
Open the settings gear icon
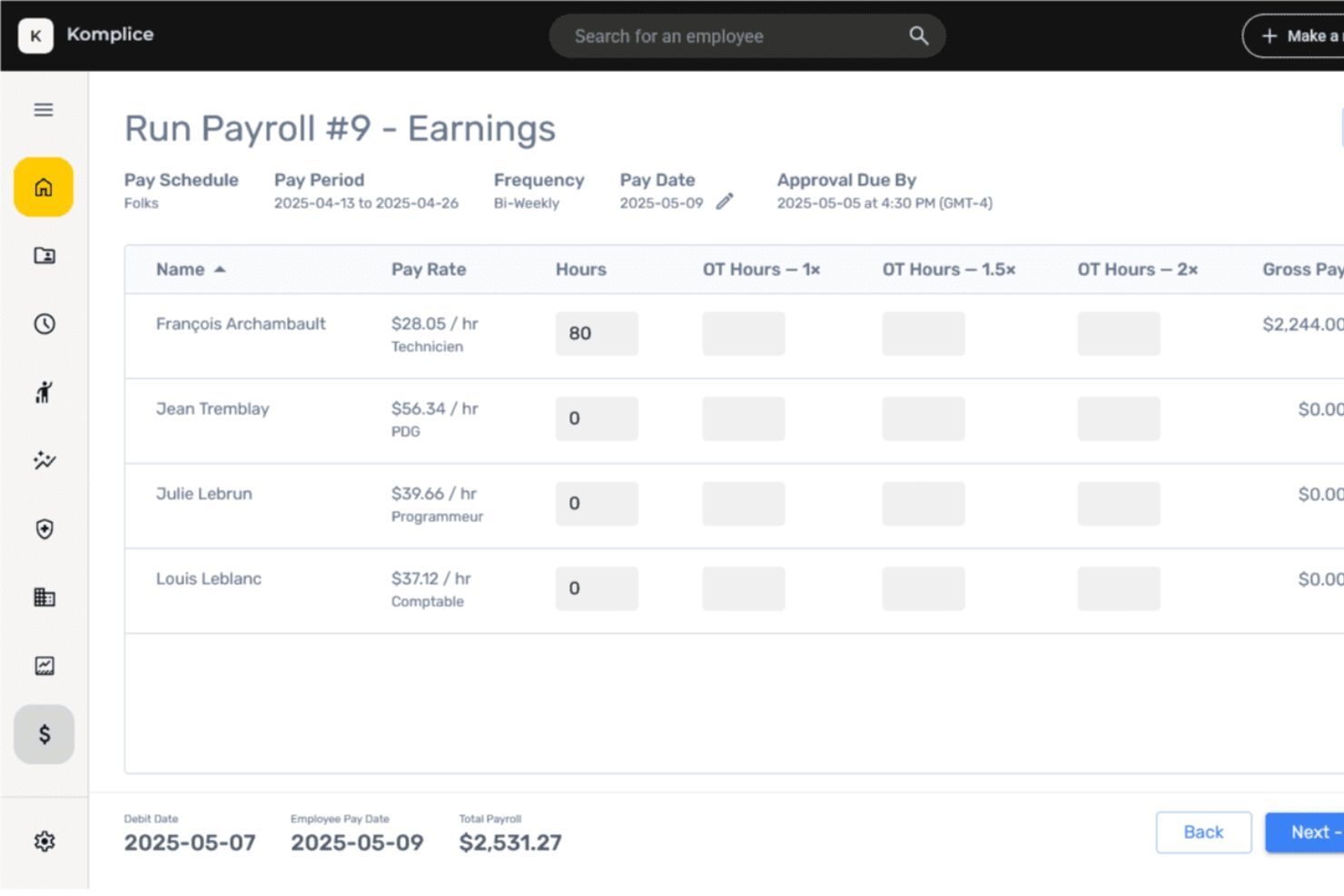(43, 842)
